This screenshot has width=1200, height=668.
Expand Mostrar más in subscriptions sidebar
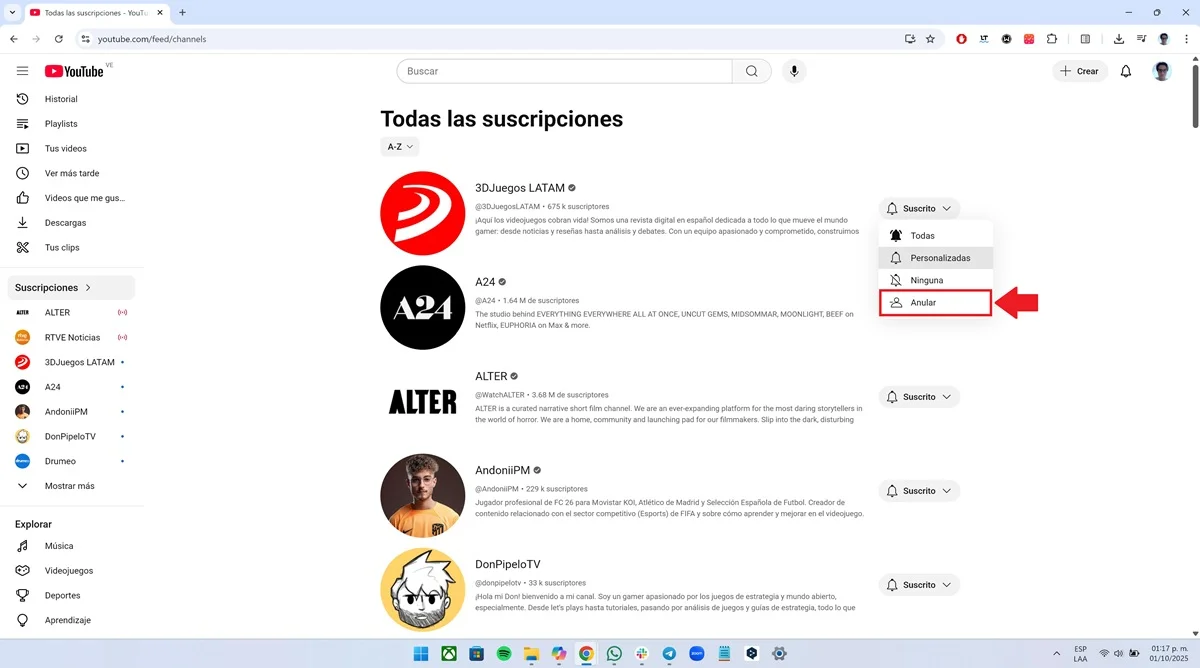pyautogui.click(x=70, y=486)
